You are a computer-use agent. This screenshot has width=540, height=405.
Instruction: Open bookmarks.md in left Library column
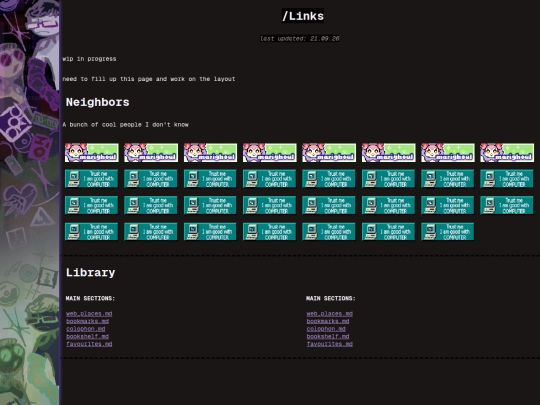pyautogui.click(x=87, y=321)
